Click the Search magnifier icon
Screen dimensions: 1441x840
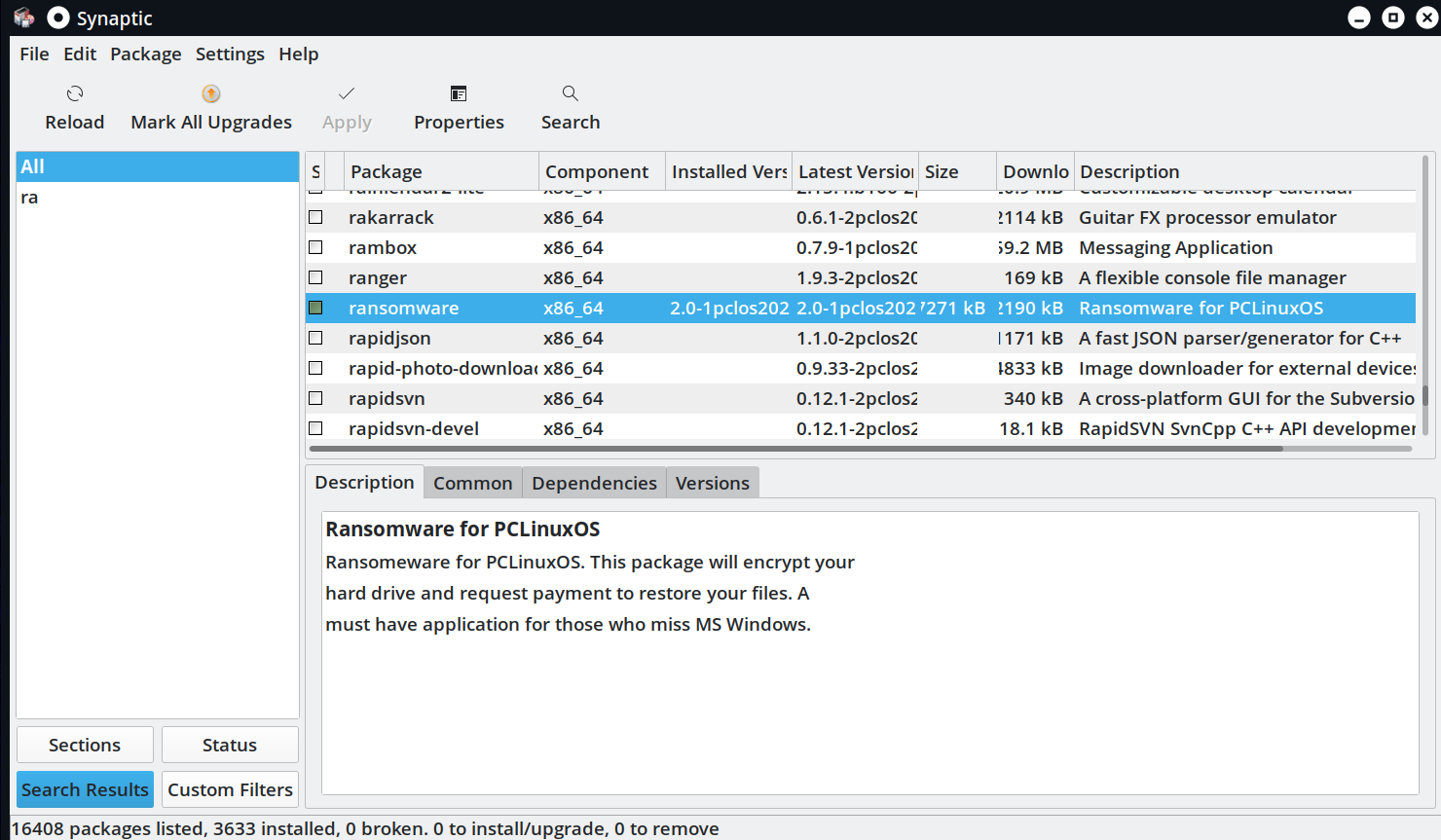point(571,93)
